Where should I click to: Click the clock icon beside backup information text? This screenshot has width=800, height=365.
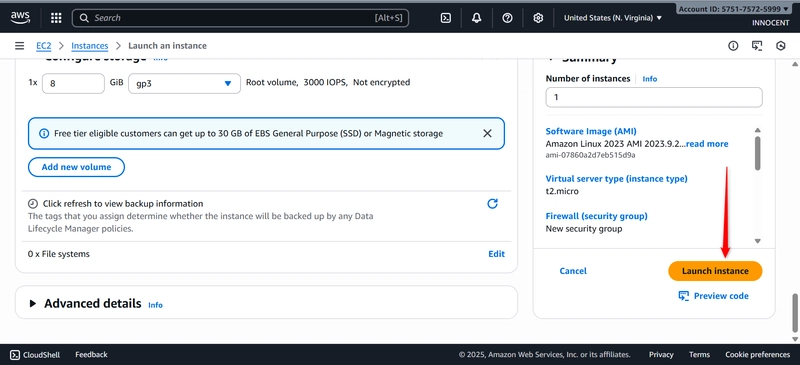point(33,203)
